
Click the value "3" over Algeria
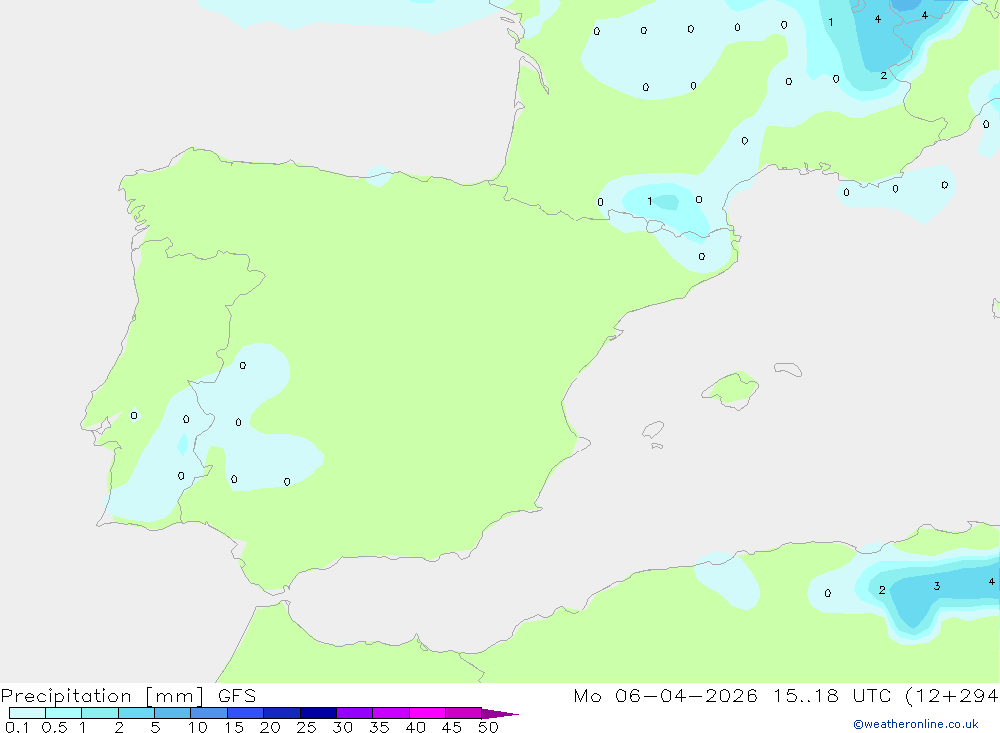click(x=936, y=586)
